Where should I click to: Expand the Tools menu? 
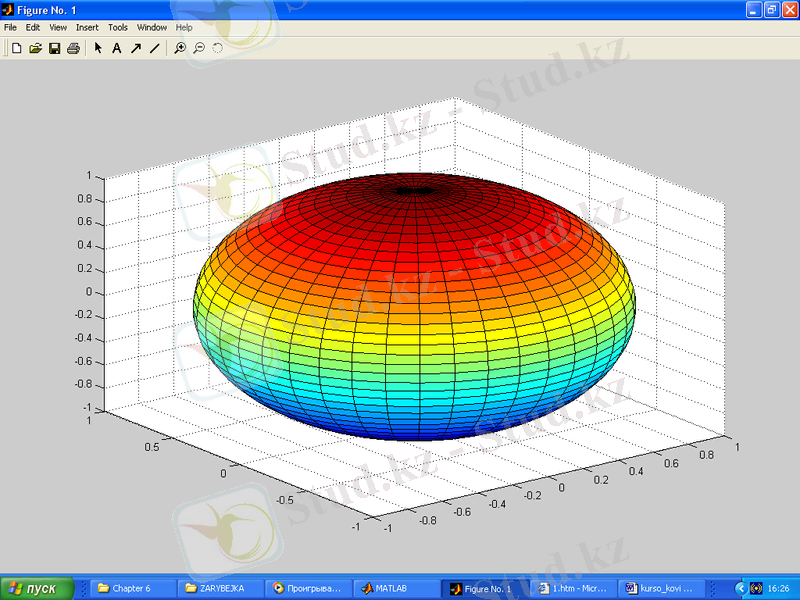coord(118,28)
